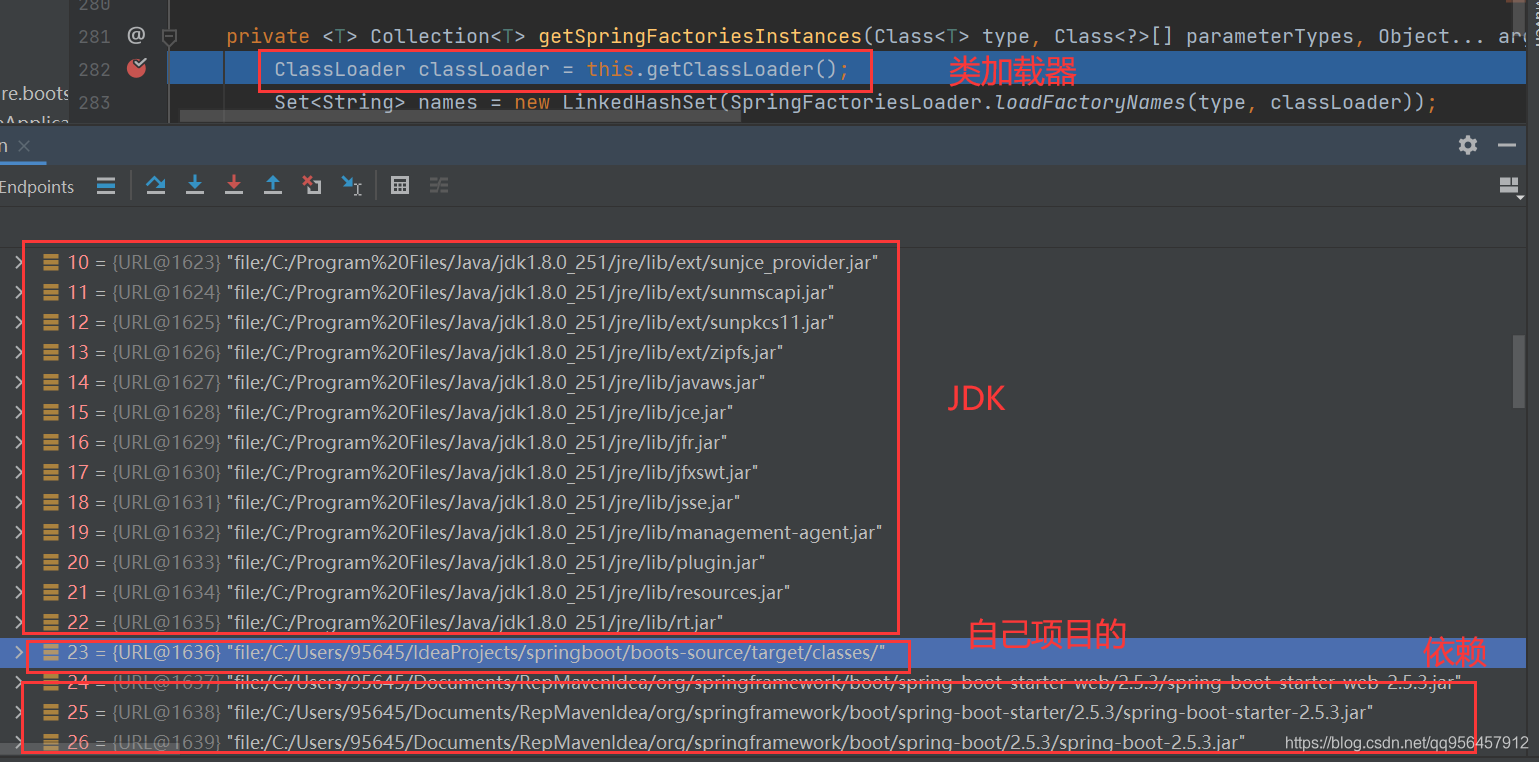Screen dimensions: 1539x762
Task: Open Evaluate Expression calculator icon
Action: tap(400, 185)
